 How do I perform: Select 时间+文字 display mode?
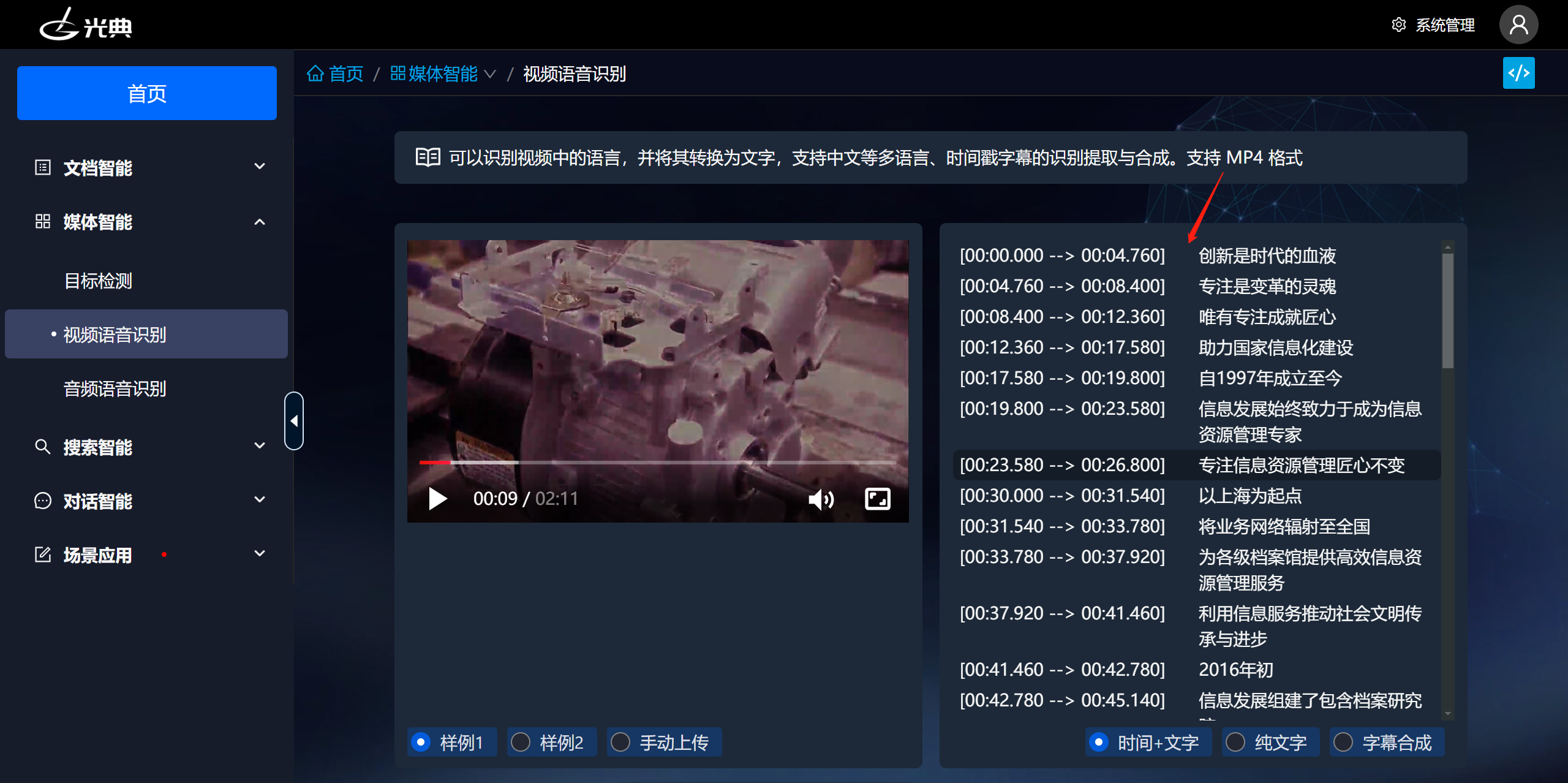tap(1148, 743)
